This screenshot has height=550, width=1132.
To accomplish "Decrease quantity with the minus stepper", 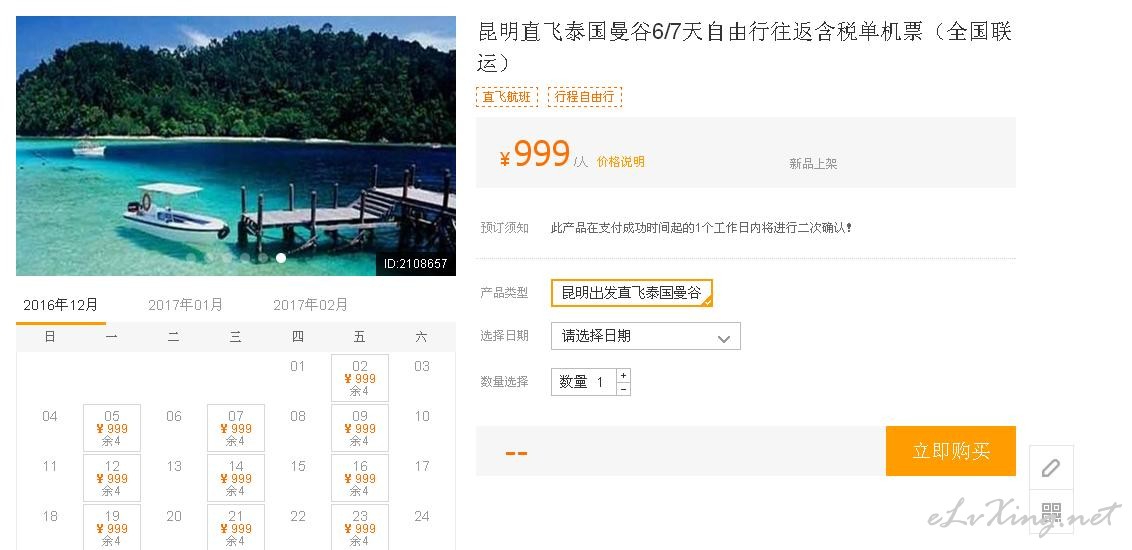I will click(624, 389).
